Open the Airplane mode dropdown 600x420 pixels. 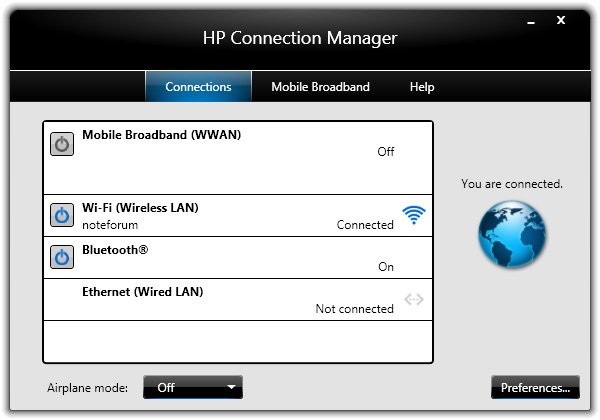(x=193, y=387)
